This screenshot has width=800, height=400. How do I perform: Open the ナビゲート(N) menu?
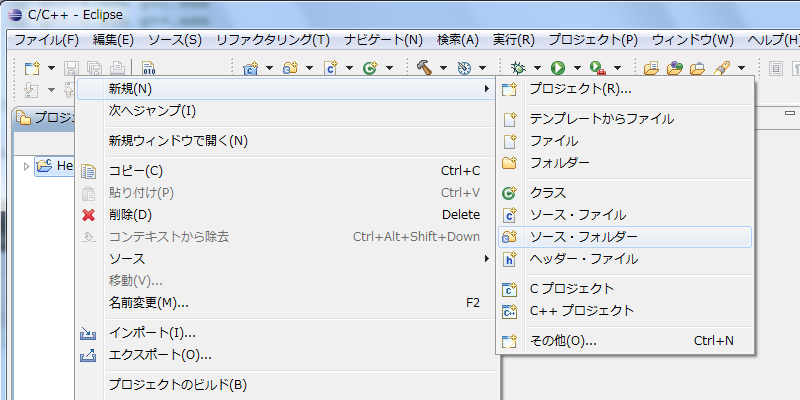tap(384, 40)
